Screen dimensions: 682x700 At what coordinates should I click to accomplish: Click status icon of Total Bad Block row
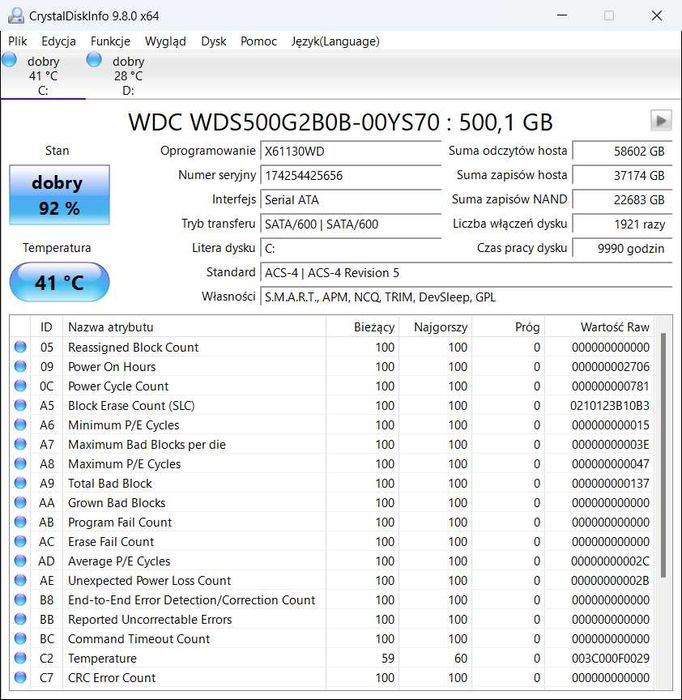tap(20, 483)
